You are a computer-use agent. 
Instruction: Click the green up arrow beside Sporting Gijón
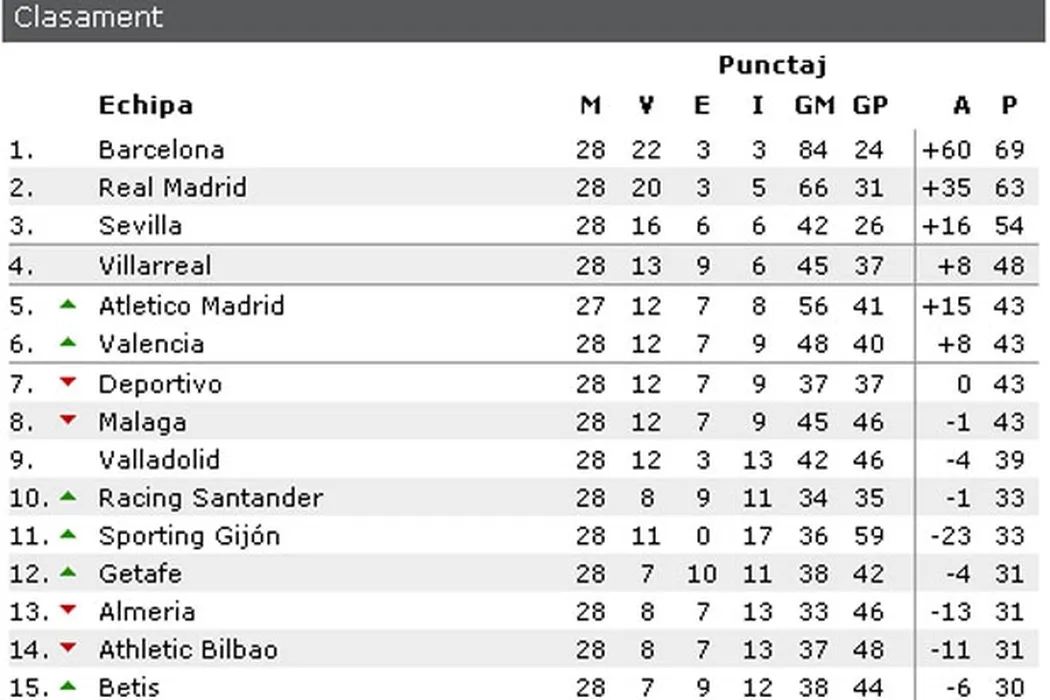tap(68, 534)
